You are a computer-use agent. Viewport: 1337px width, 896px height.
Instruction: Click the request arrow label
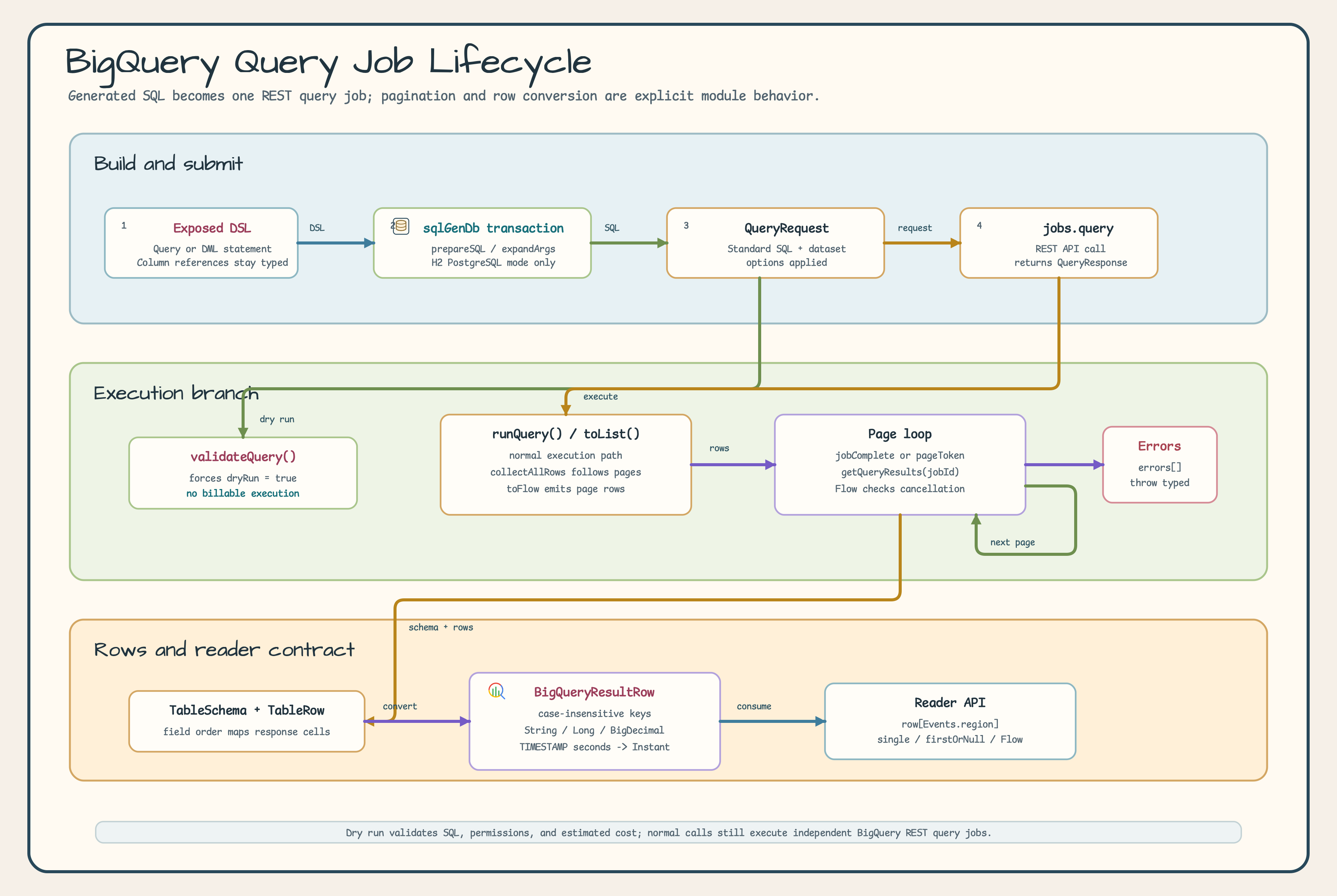(x=915, y=228)
